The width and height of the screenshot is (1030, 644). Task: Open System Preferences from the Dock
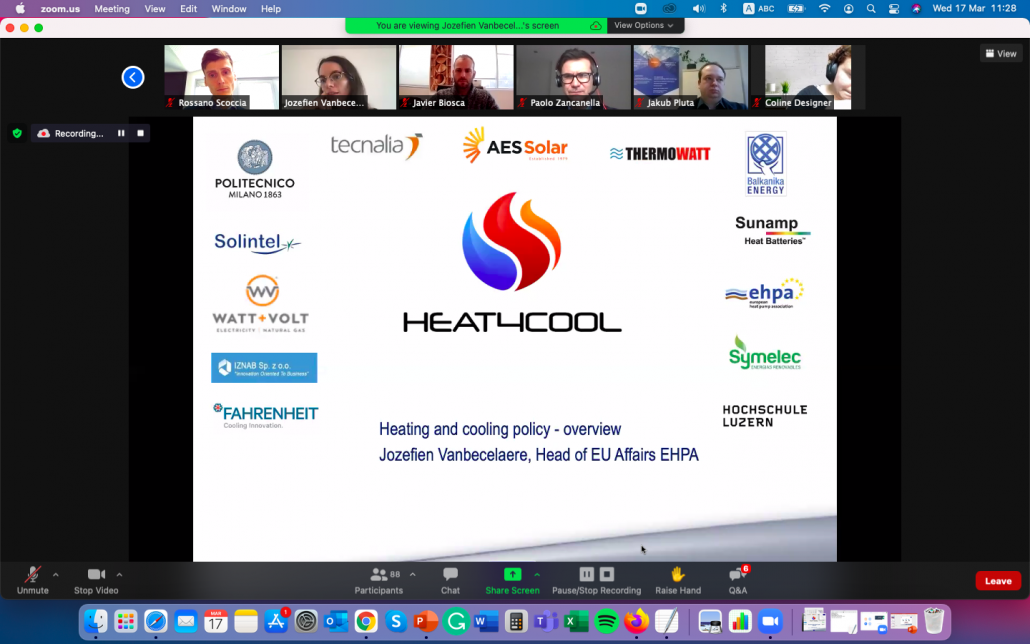(306, 621)
